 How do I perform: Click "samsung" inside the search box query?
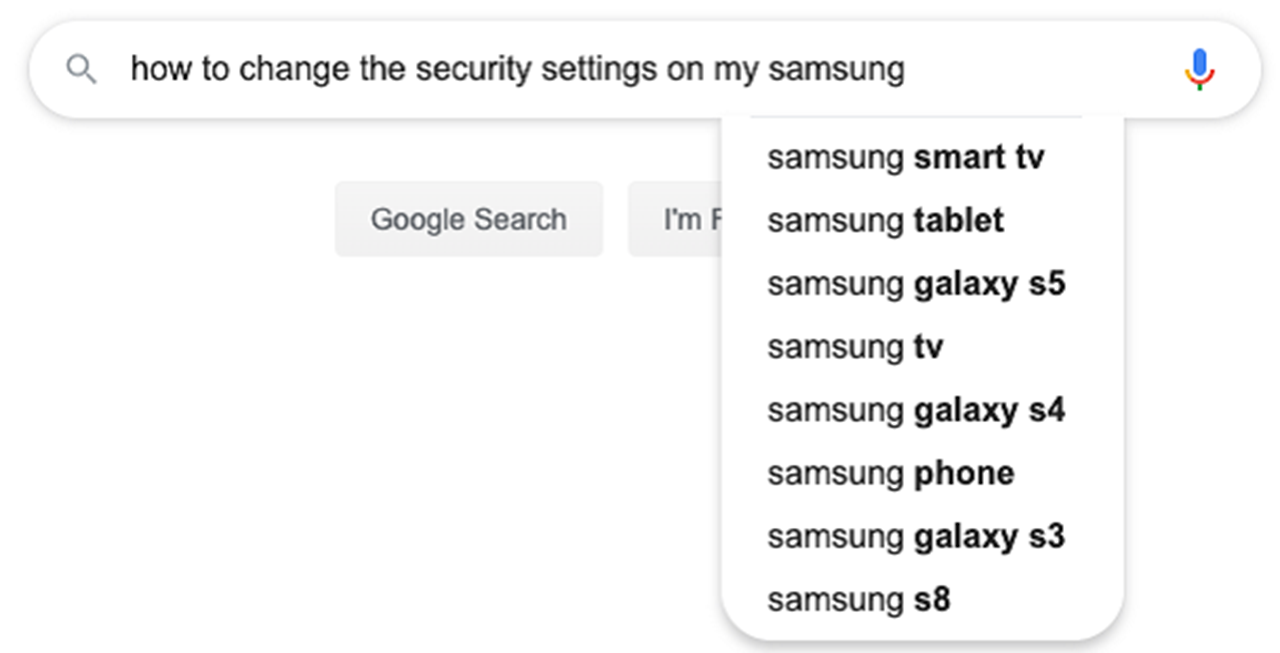[x=836, y=70]
